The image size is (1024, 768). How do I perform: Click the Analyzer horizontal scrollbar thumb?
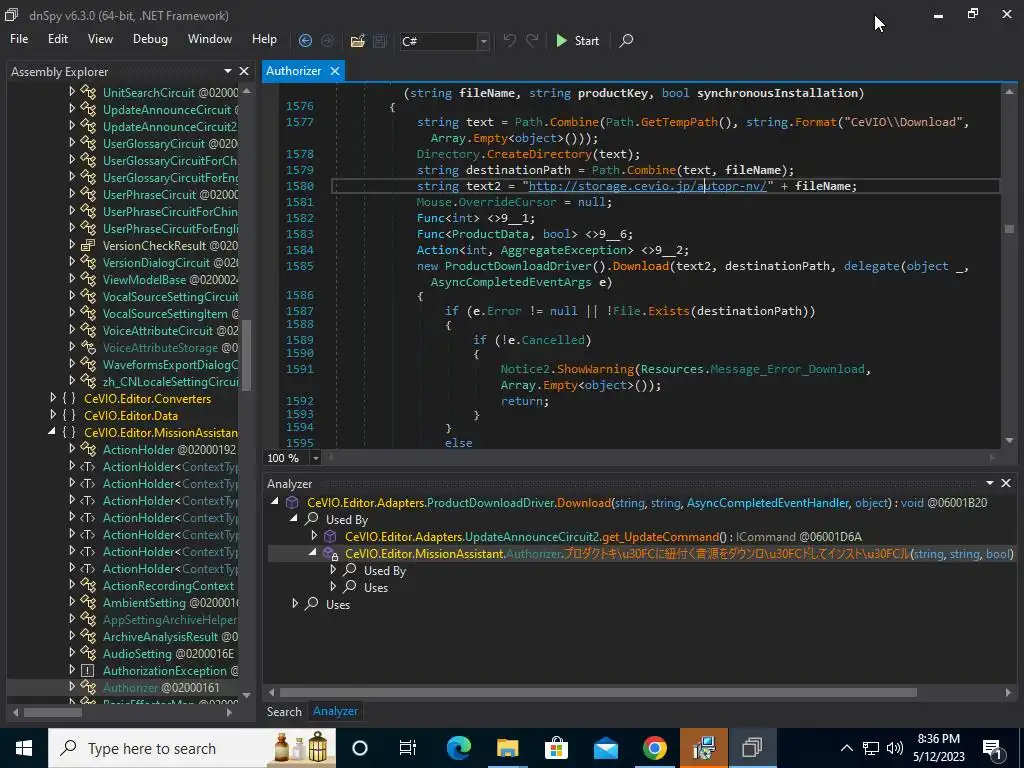click(598, 692)
